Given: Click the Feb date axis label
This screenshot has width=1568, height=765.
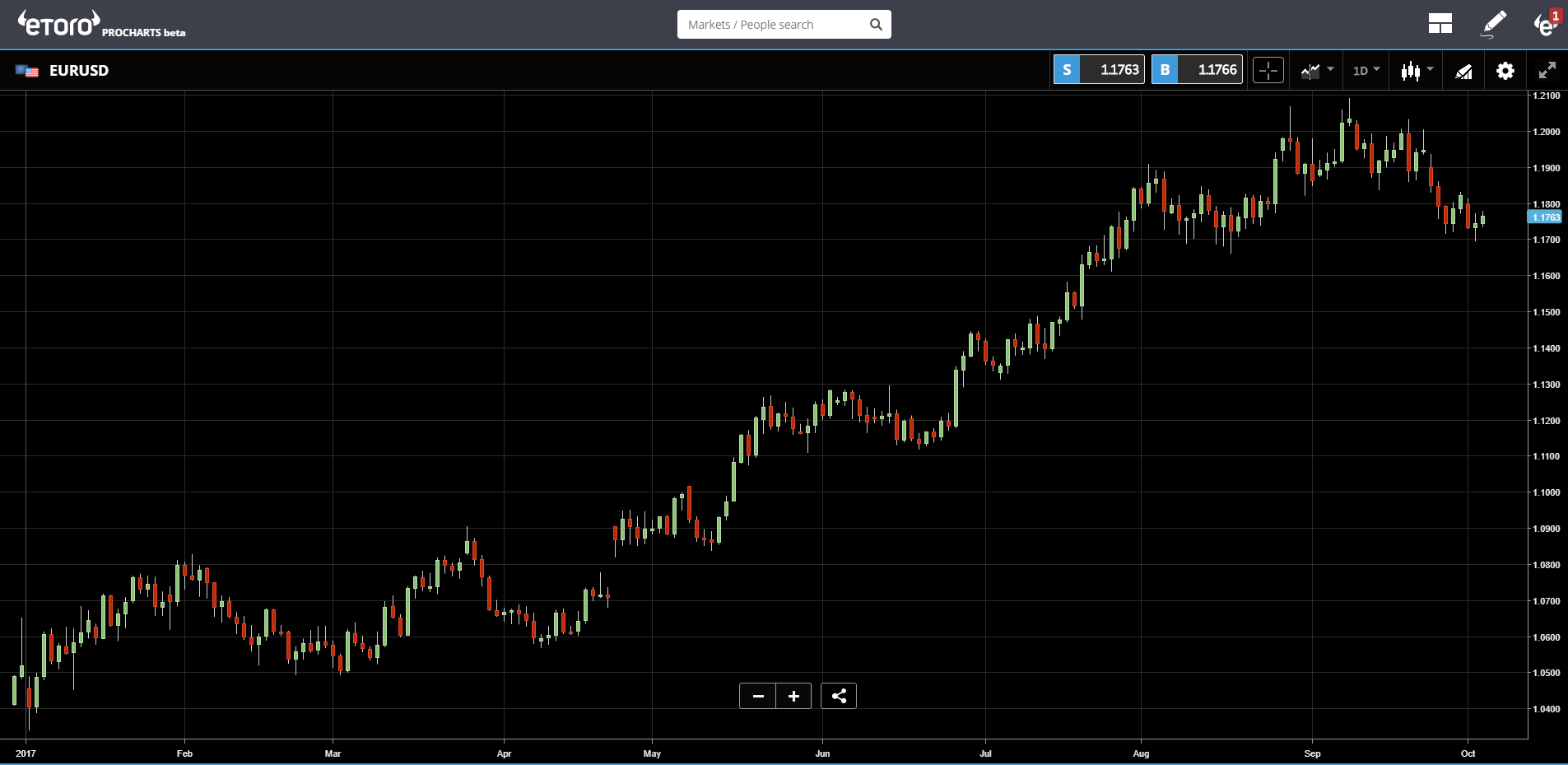Looking at the screenshot, I should coord(184,753).
